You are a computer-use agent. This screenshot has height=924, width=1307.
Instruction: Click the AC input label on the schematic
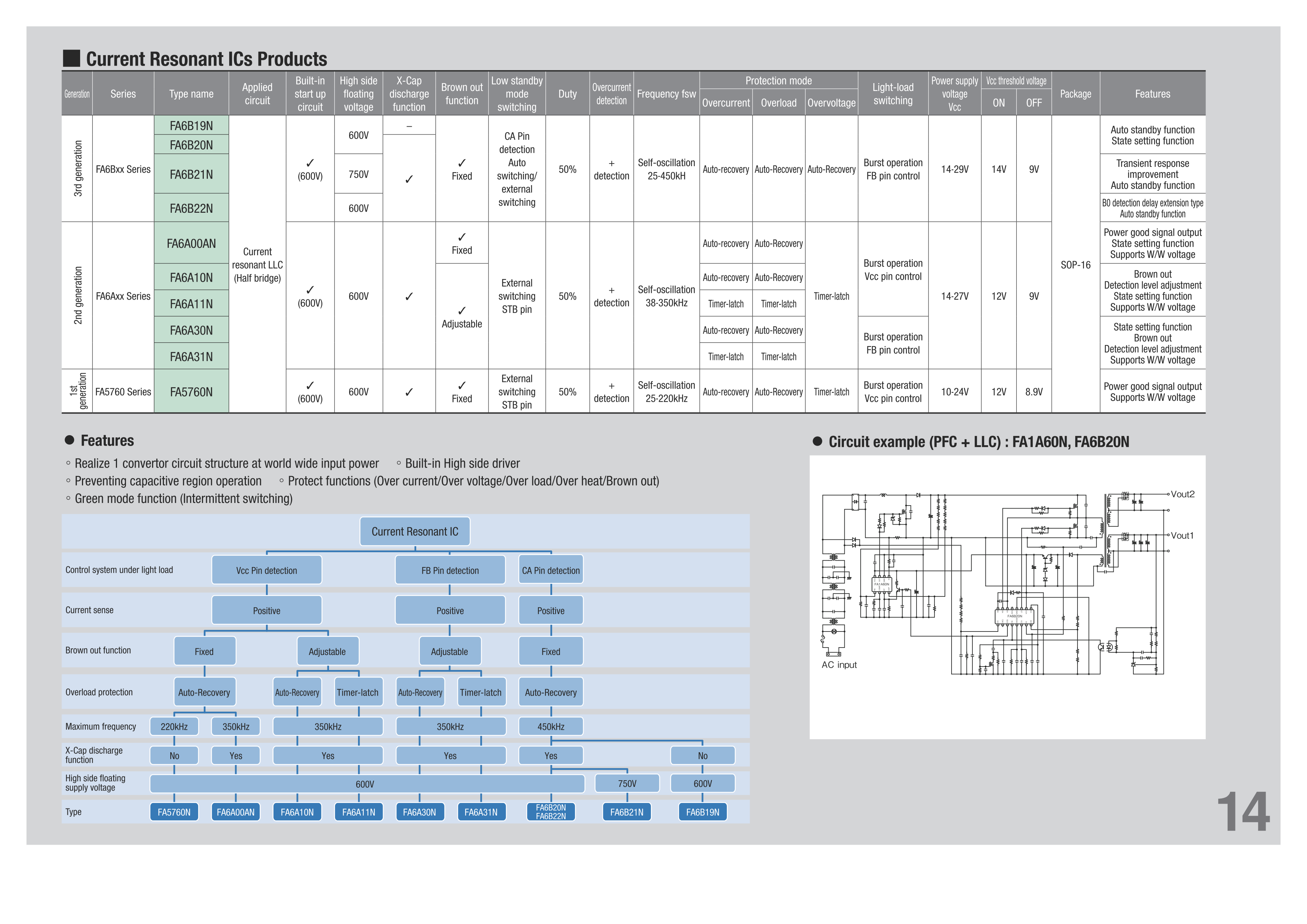click(839, 664)
